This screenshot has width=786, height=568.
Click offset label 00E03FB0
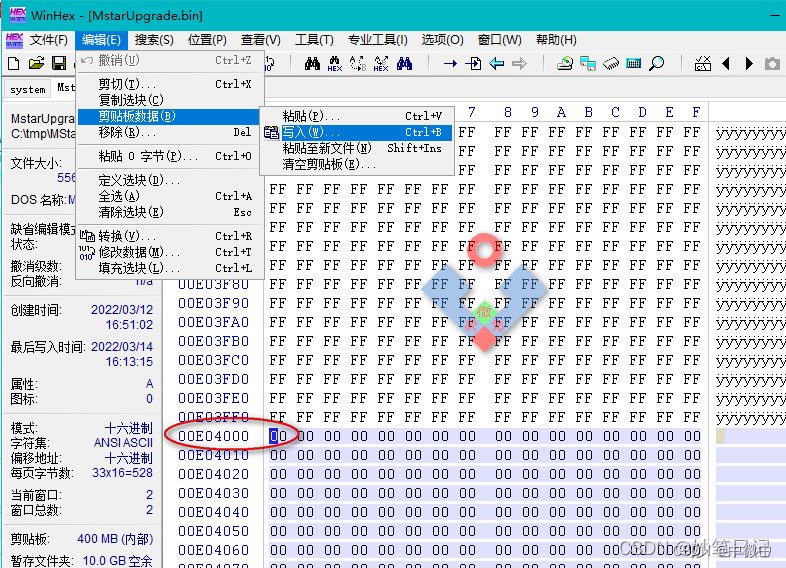pyautogui.click(x=214, y=341)
